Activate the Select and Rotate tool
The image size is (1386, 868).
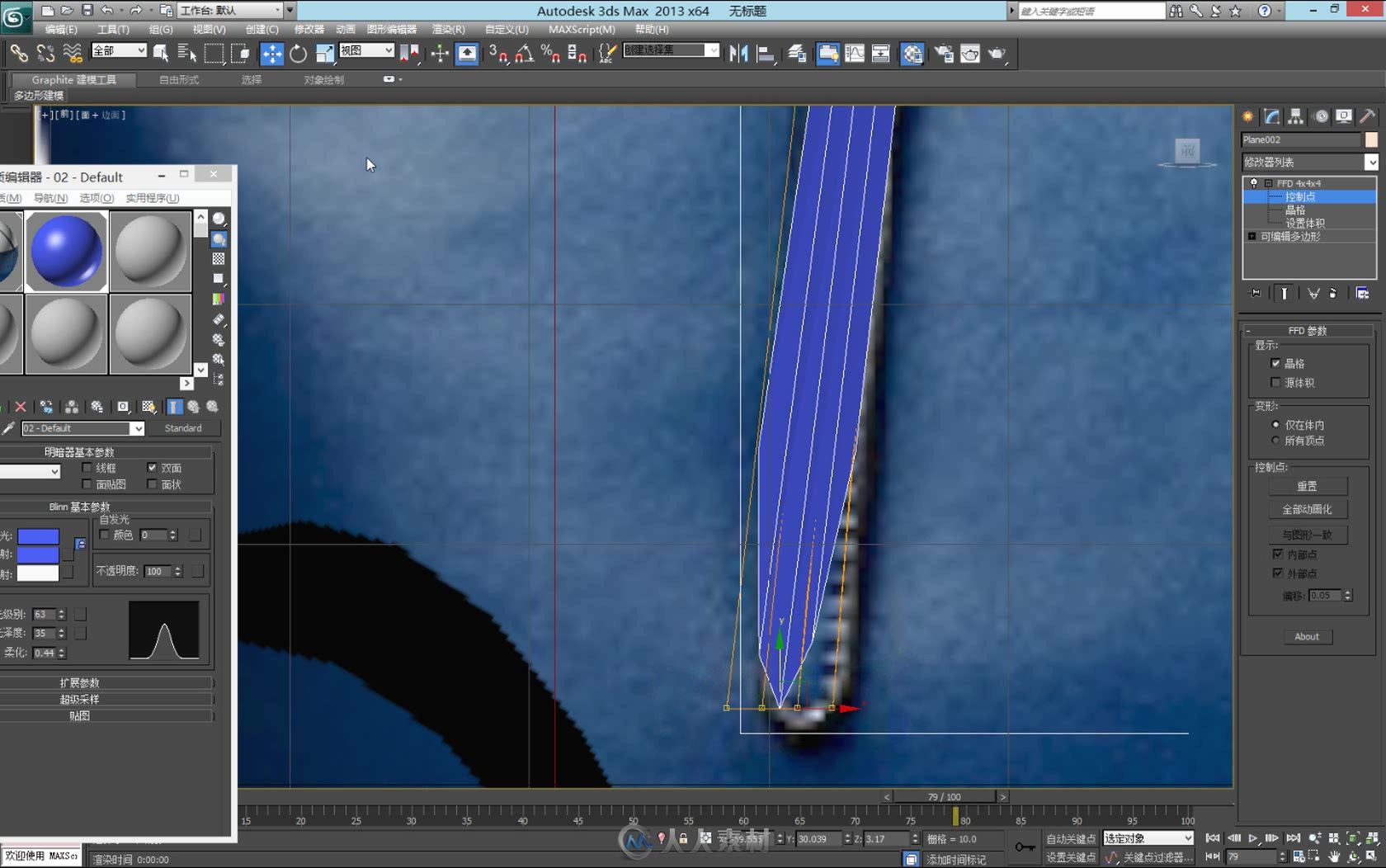298,54
